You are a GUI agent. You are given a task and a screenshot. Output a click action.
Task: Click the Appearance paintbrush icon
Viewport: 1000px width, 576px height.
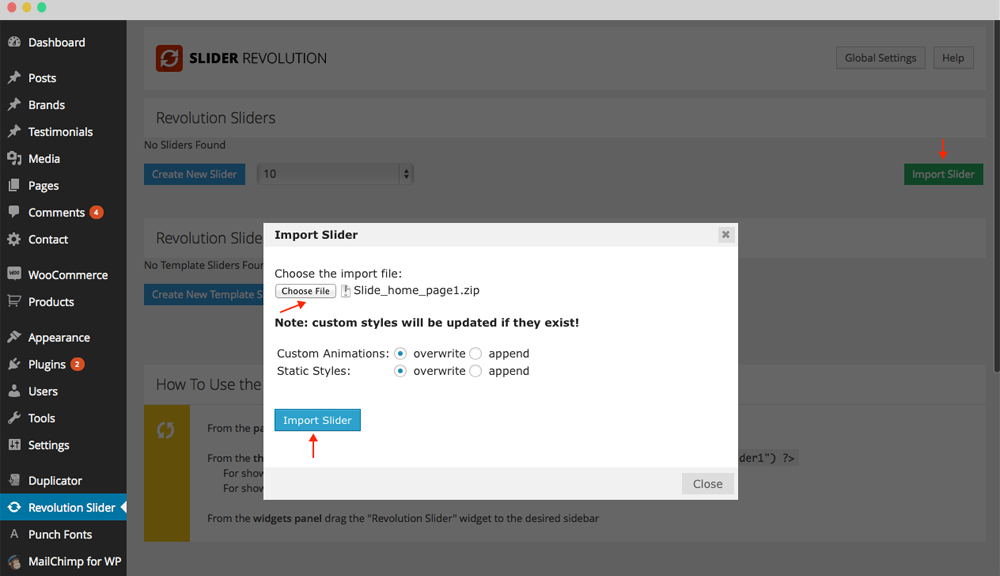point(14,338)
